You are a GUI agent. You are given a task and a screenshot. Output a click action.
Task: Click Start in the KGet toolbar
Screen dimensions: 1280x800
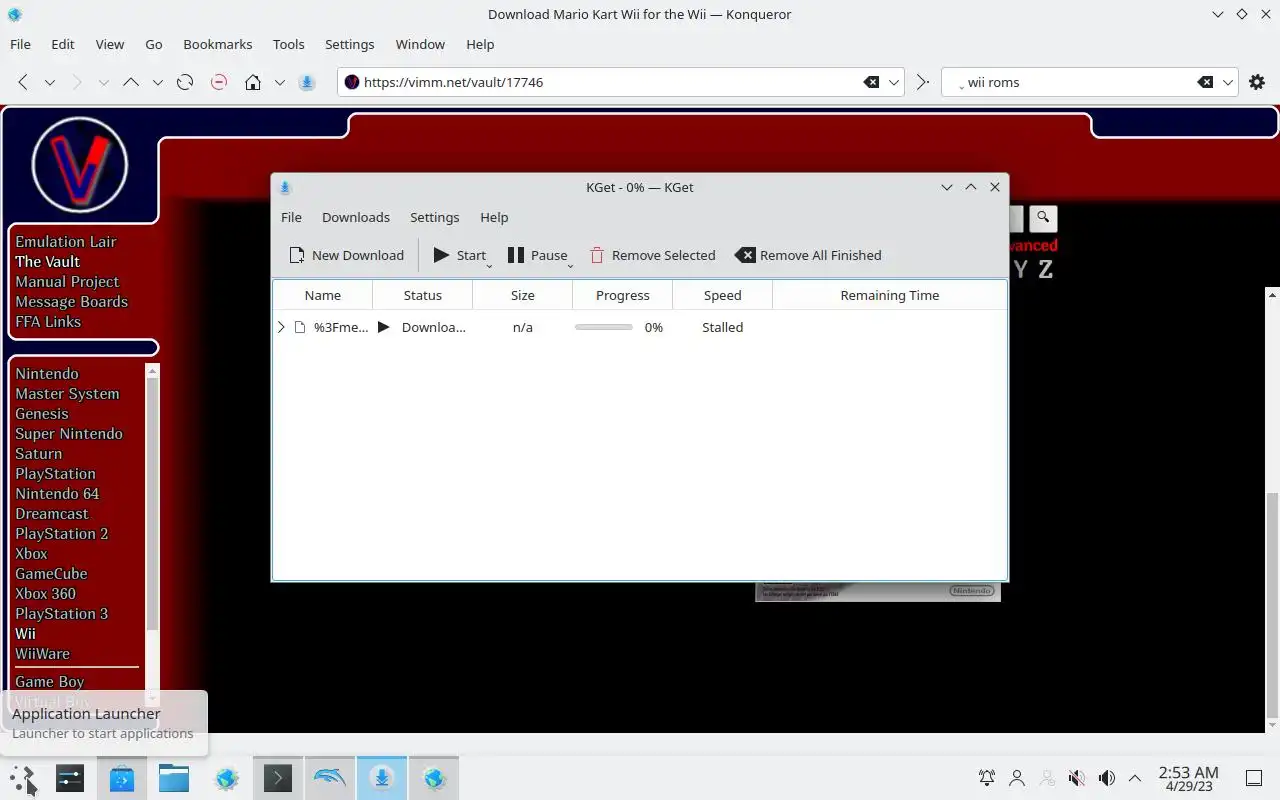tap(460, 255)
